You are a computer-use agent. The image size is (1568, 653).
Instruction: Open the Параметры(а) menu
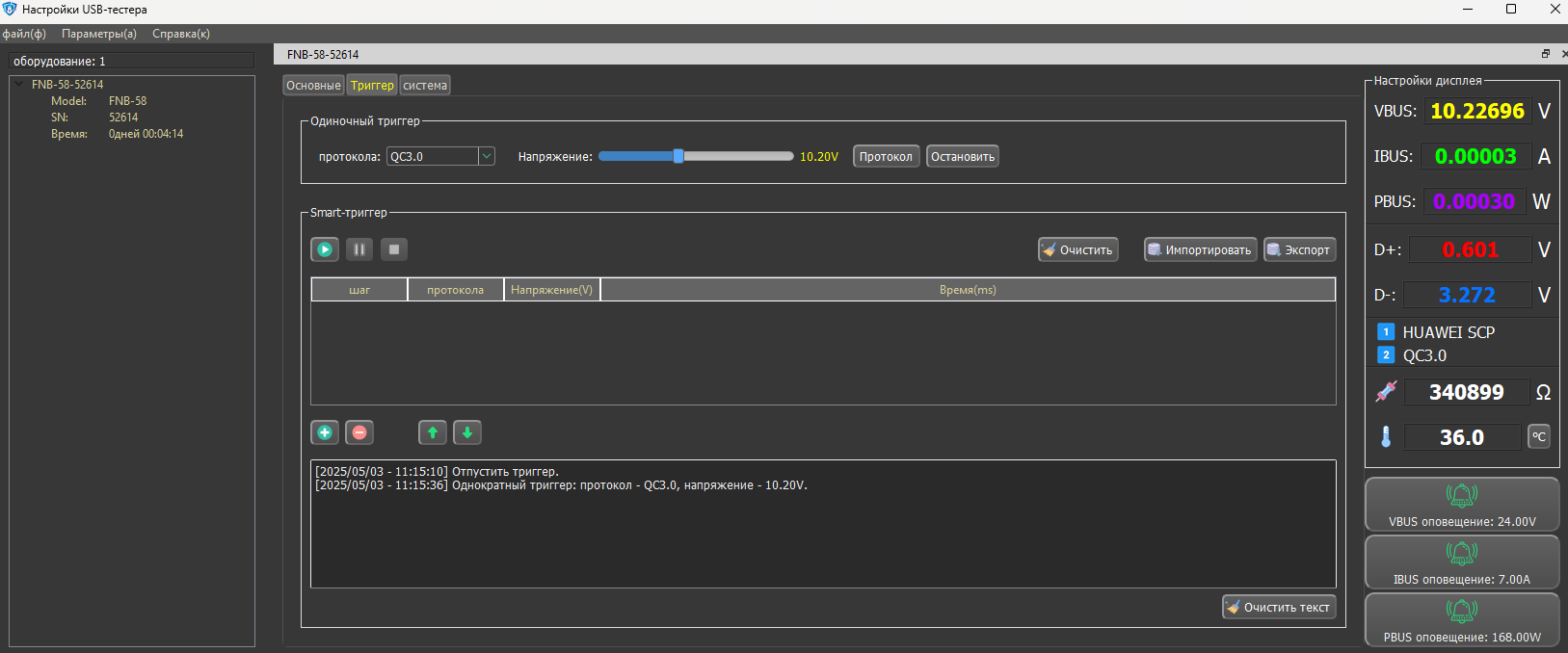(x=99, y=34)
